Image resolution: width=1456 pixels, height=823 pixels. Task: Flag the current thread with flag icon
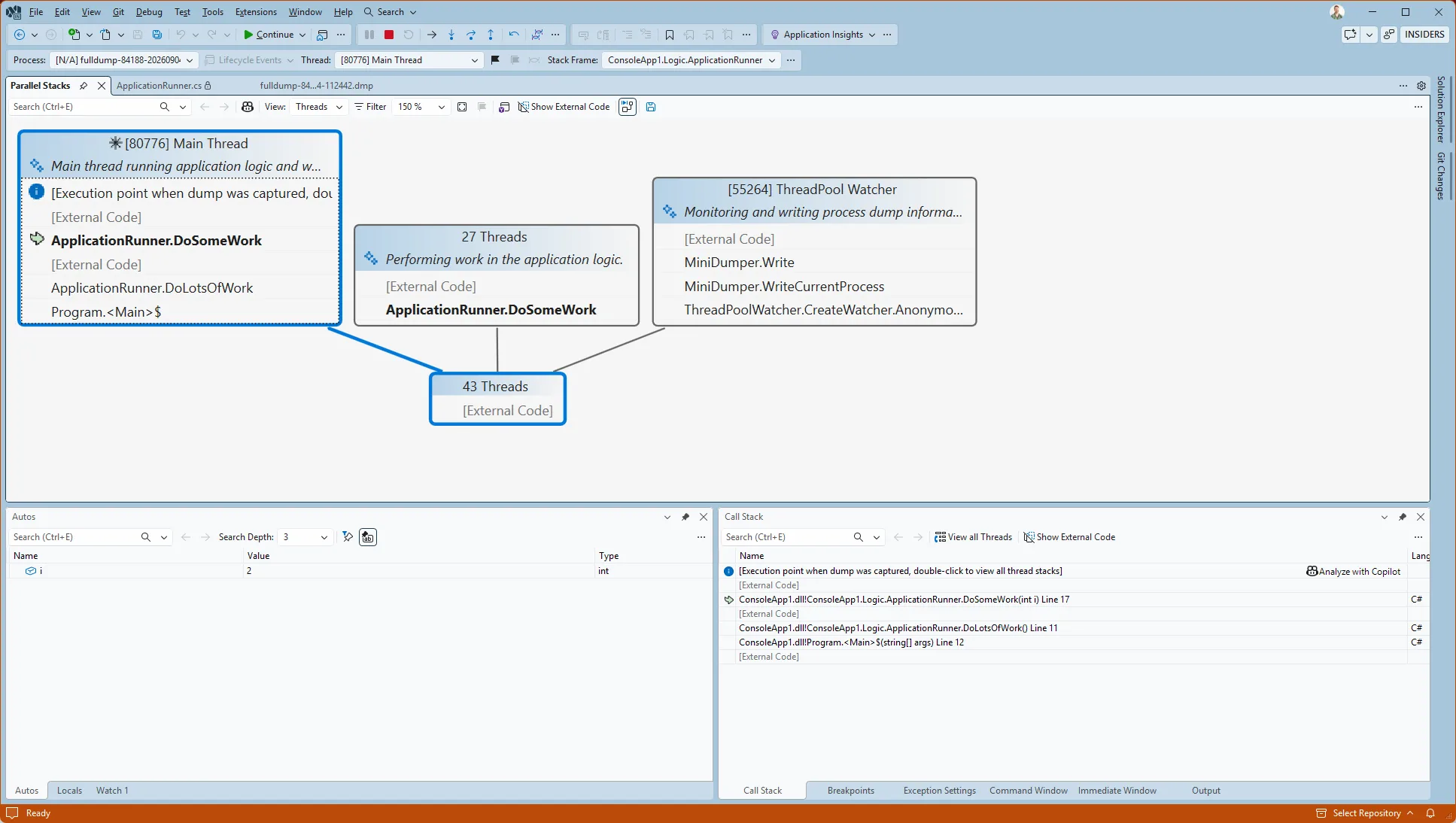tap(495, 60)
